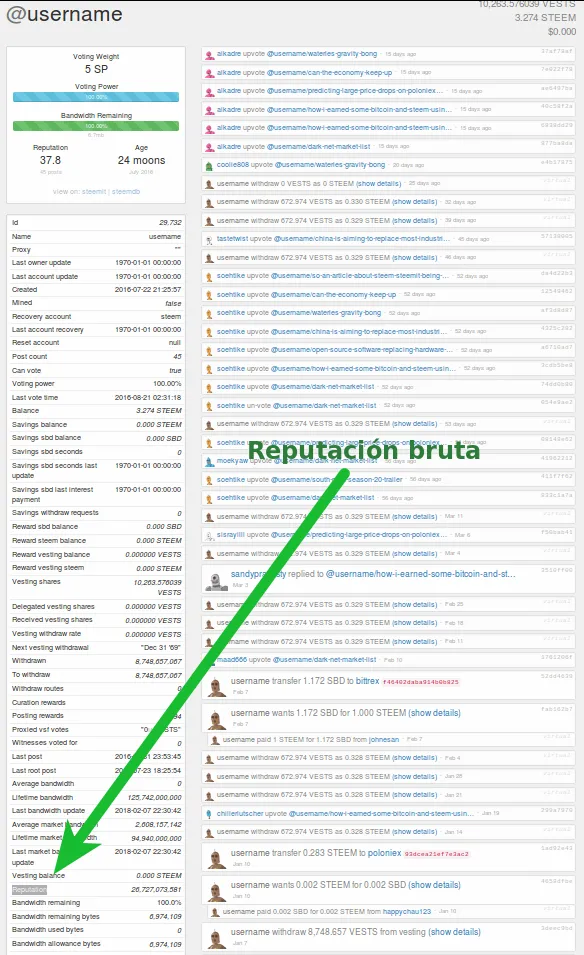Show details for the wants 1.172 SBD order
584x955 pixels.
point(434,713)
